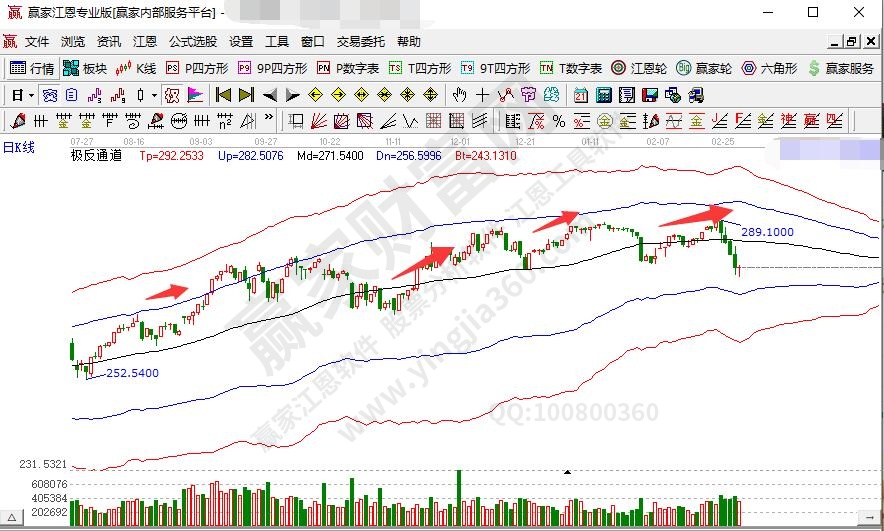Open the calculator icon in toolbar

click(x=604, y=95)
